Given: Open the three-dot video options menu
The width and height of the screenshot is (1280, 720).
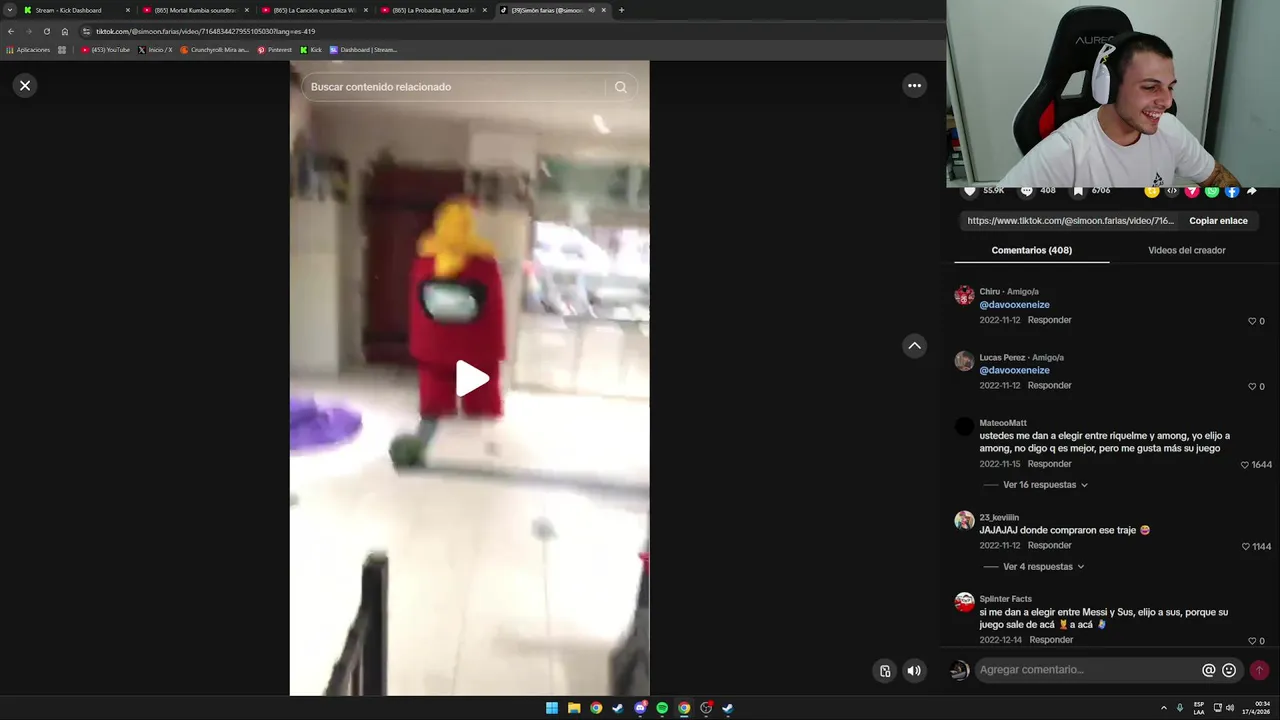Looking at the screenshot, I should pyautogui.click(x=914, y=86).
